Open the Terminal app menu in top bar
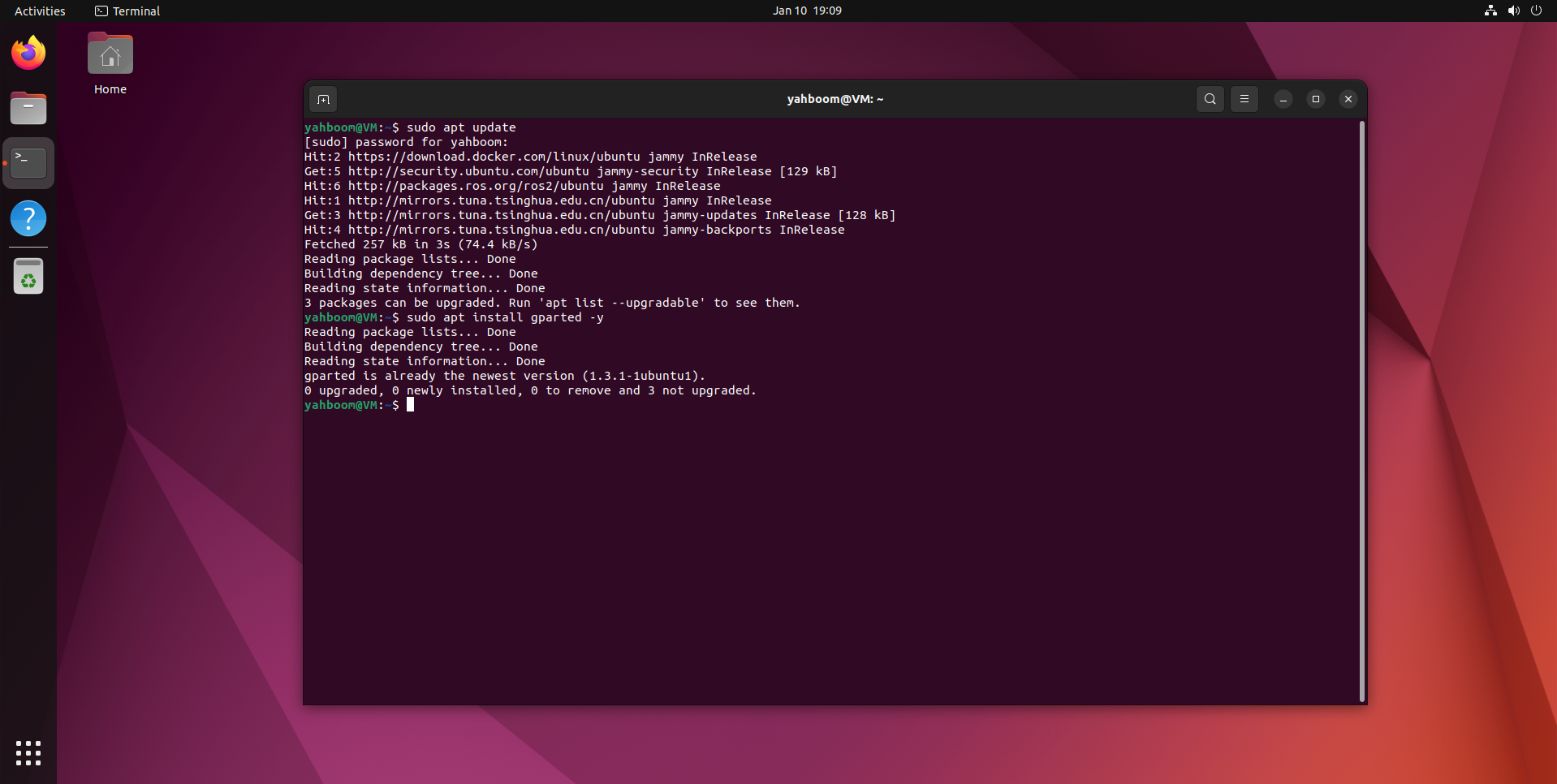 tap(127, 11)
